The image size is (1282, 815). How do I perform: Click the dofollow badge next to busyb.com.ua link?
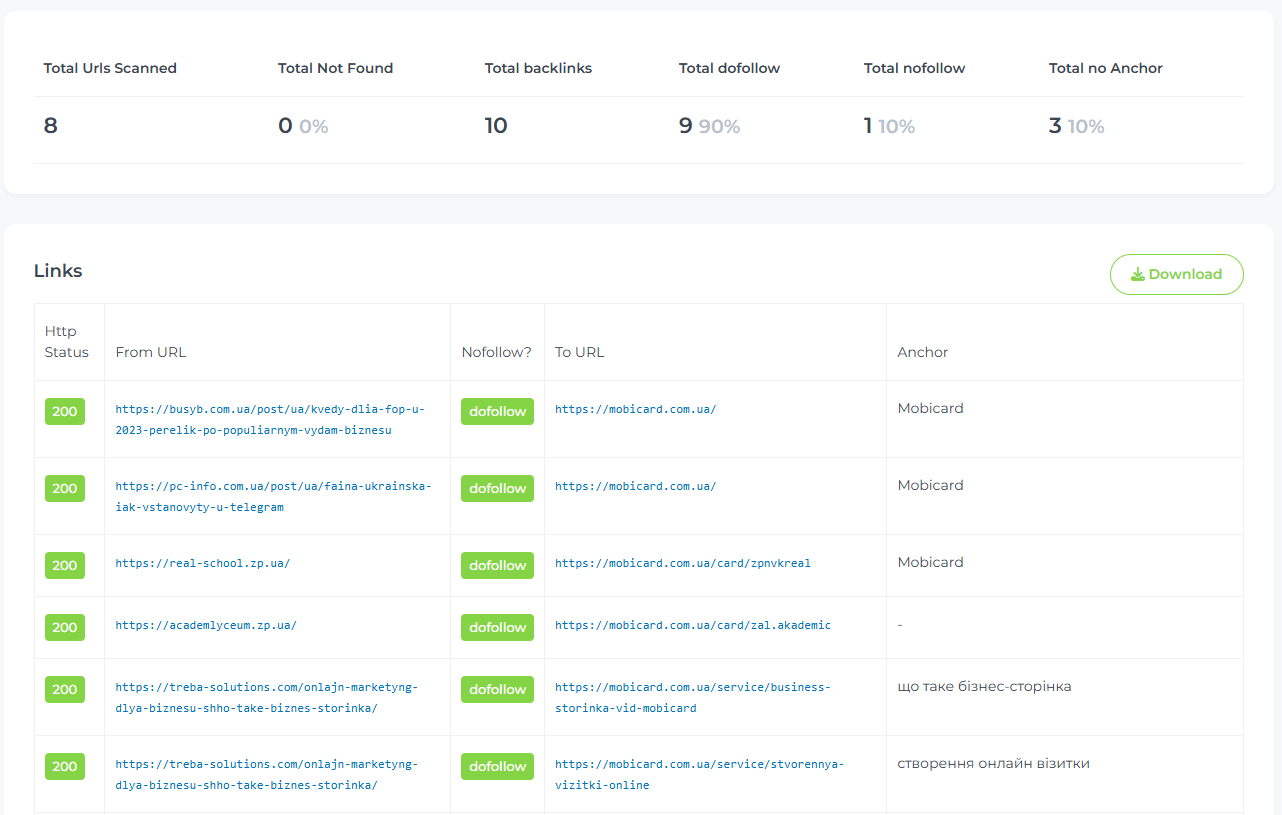coord(497,411)
